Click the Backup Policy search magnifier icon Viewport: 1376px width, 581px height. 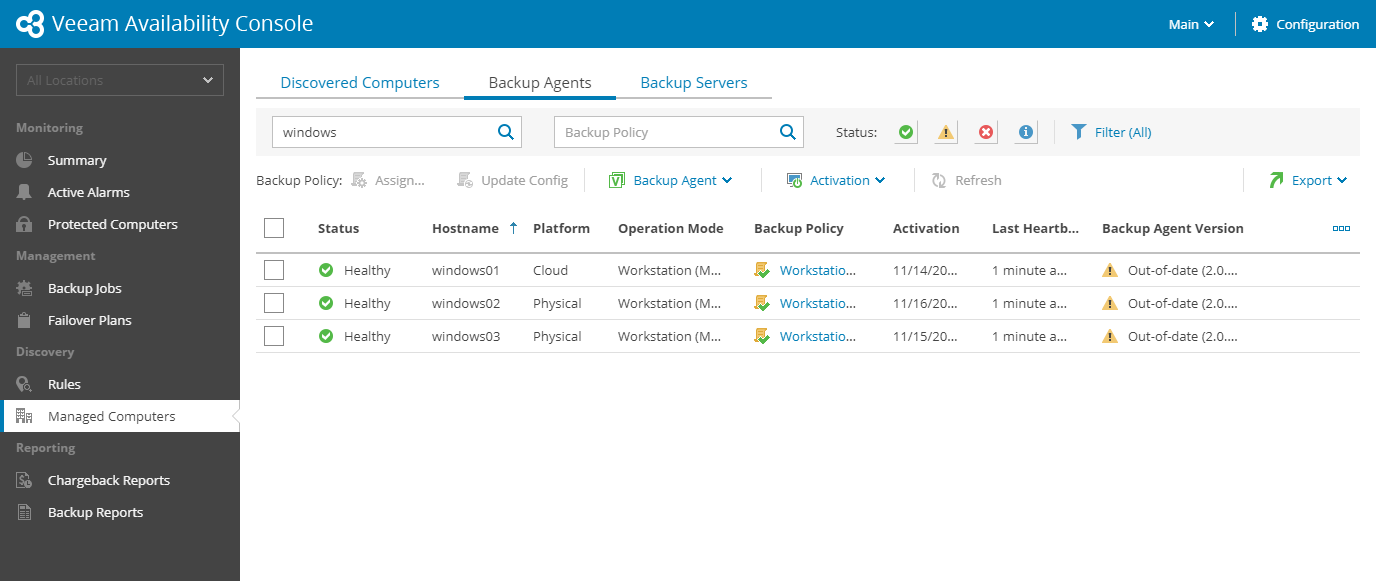788,131
